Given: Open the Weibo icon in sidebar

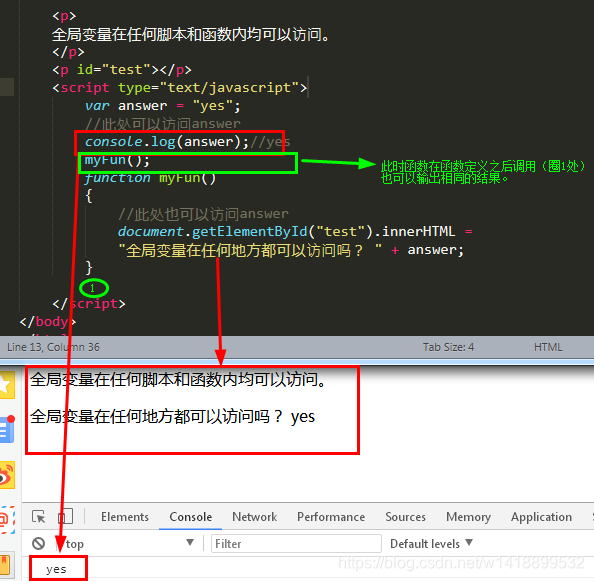Looking at the screenshot, I should pyautogui.click(x=7, y=475).
